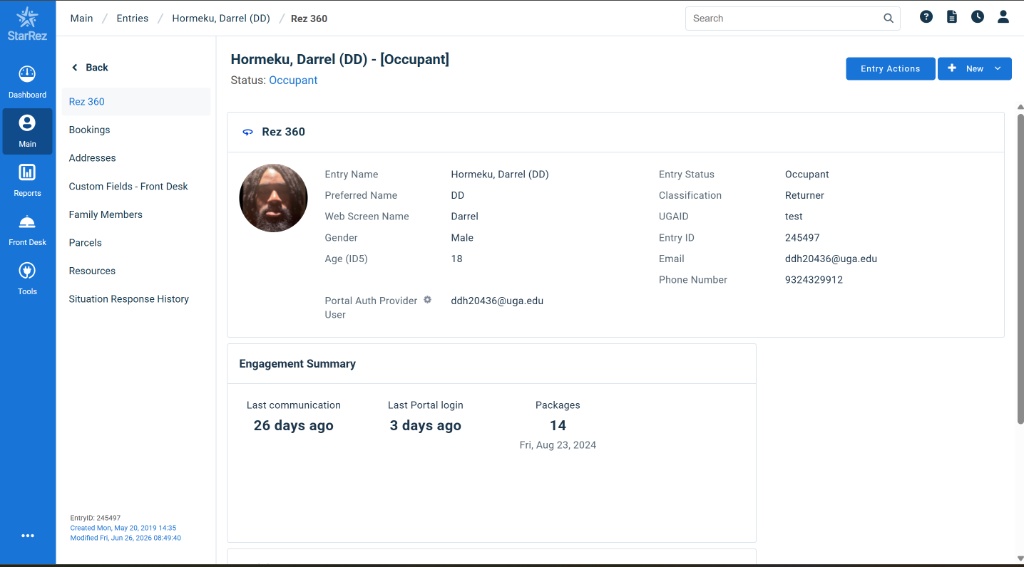The image size is (1024, 567).
Task: Click the Age value 18
Action: (x=456, y=259)
